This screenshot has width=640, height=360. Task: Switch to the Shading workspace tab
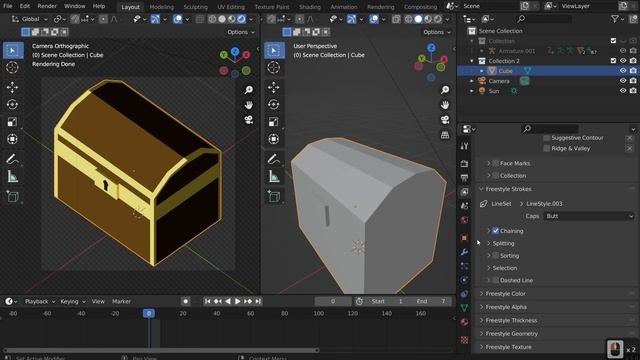(310, 7)
